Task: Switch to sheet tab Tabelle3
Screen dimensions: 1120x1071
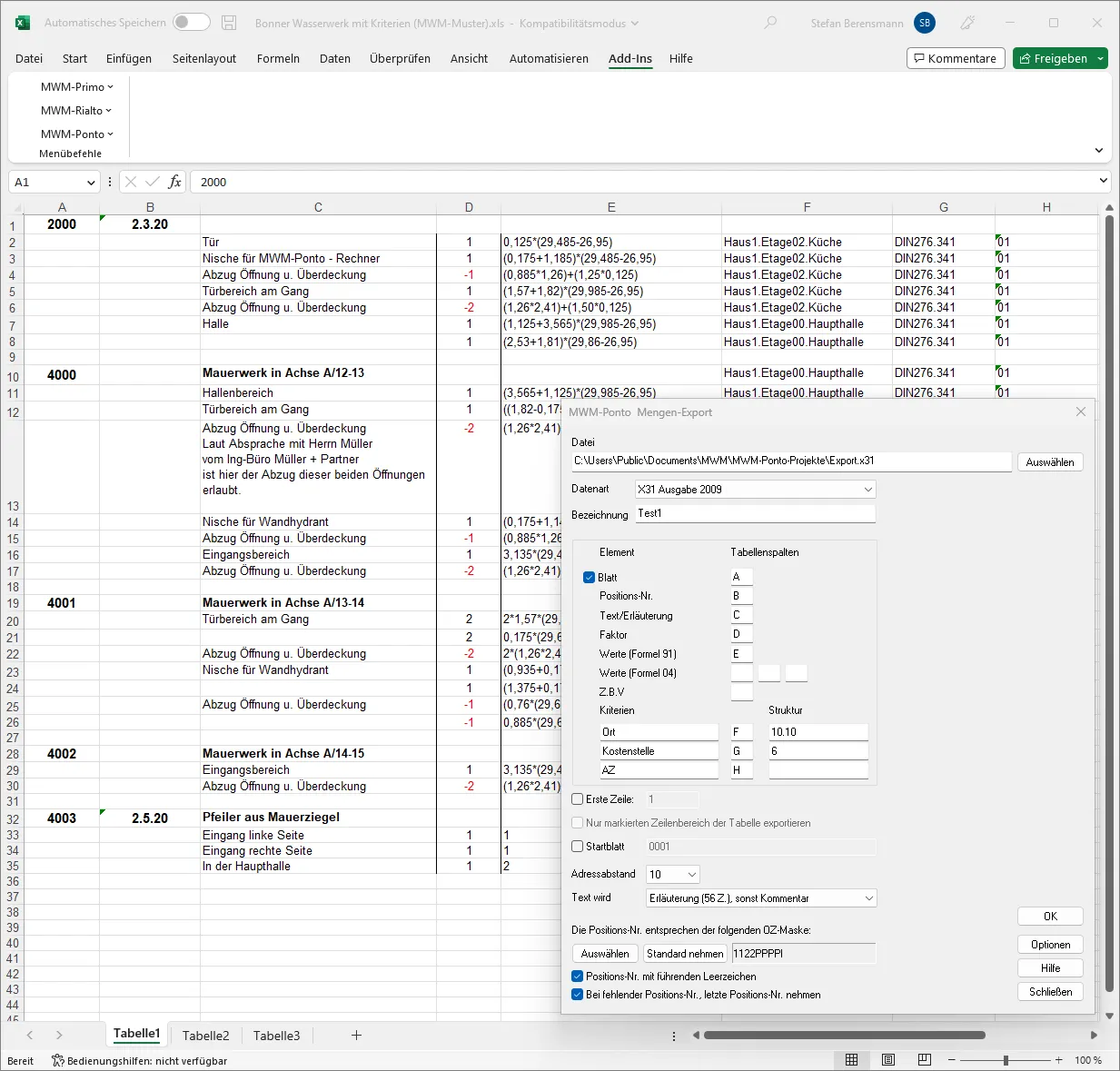Action: click(277, 1036)
